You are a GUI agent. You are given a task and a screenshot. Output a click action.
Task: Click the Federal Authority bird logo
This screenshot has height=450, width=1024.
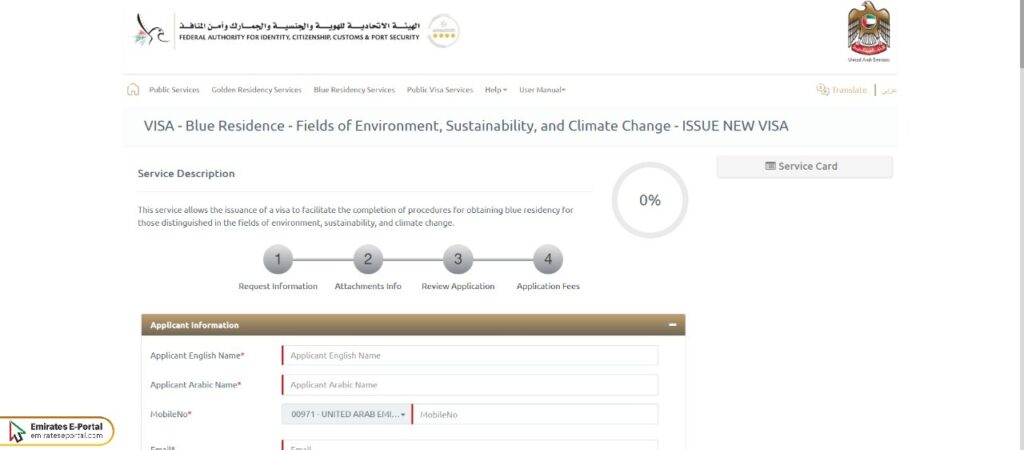click(x=151, y=30)
